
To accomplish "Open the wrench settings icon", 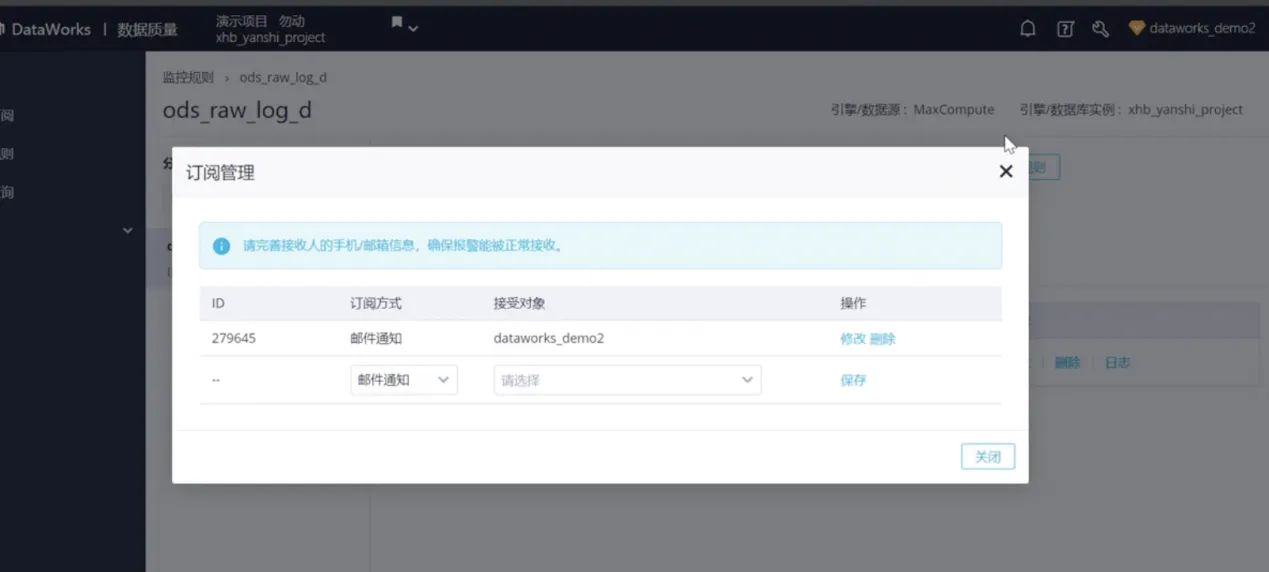I will point(1100,29).
